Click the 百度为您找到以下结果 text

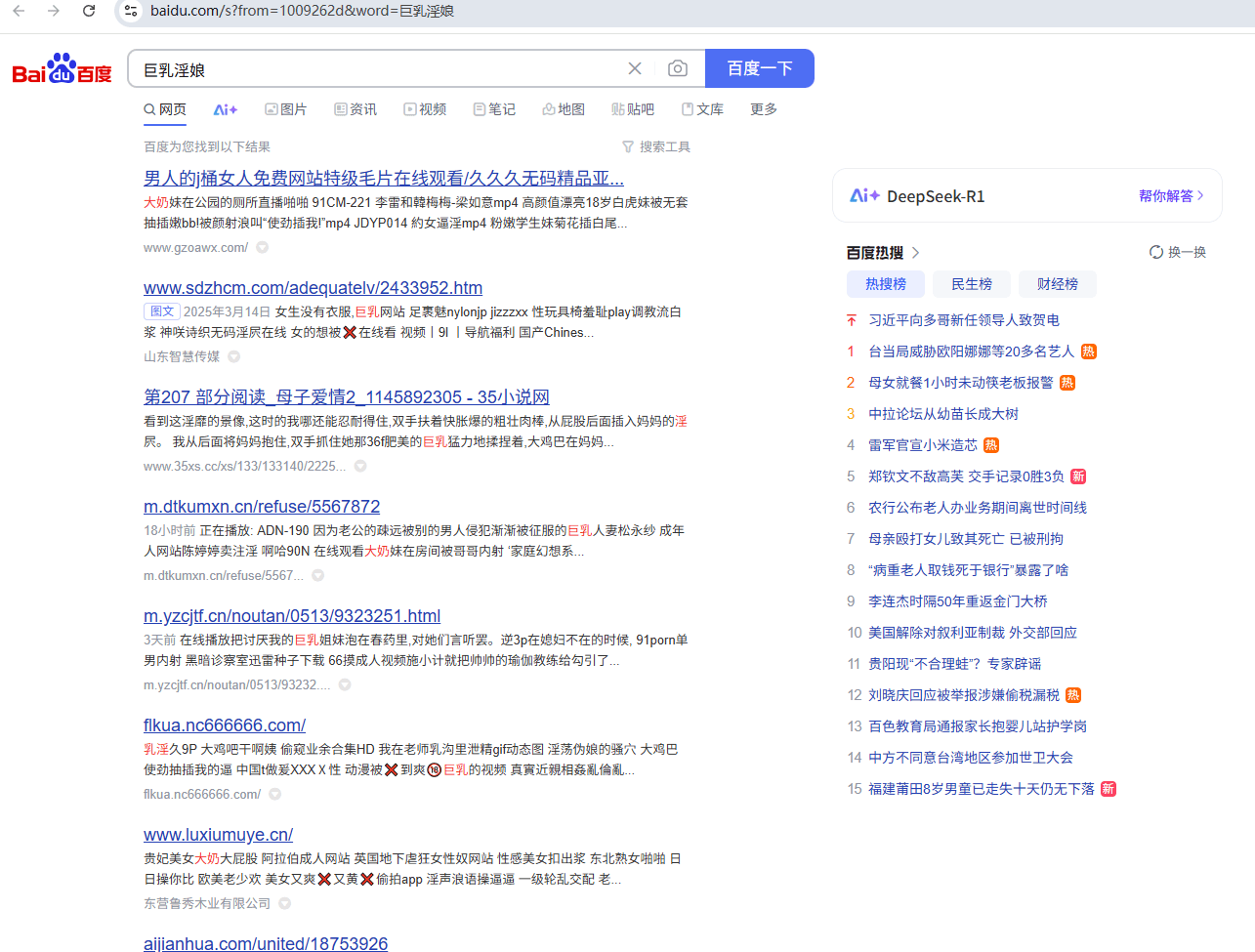[207, 146]
